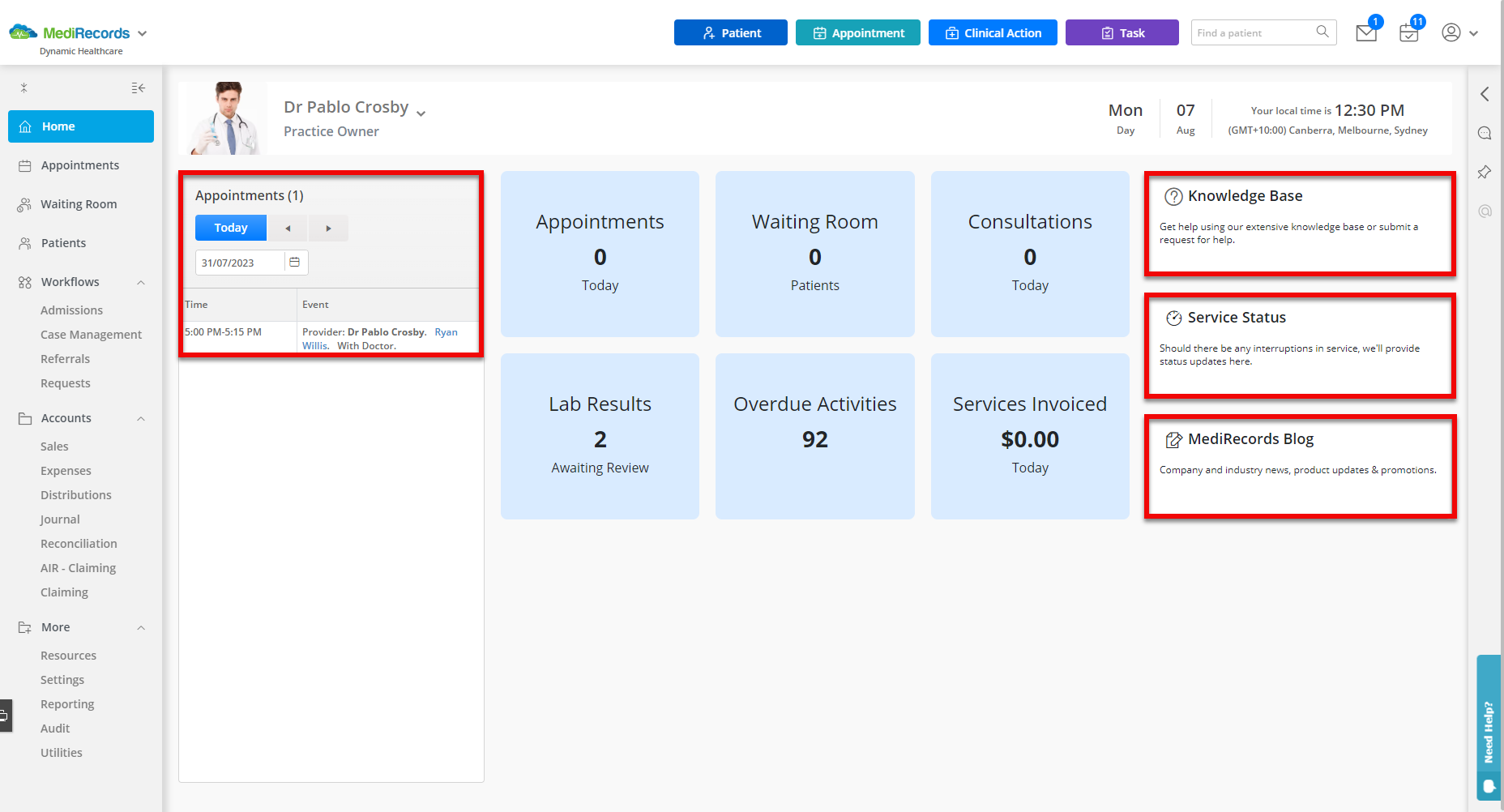The height and width of the screenshot is (812, 1504).
Task: Open Reconciliation menu item
Action: 79,544
